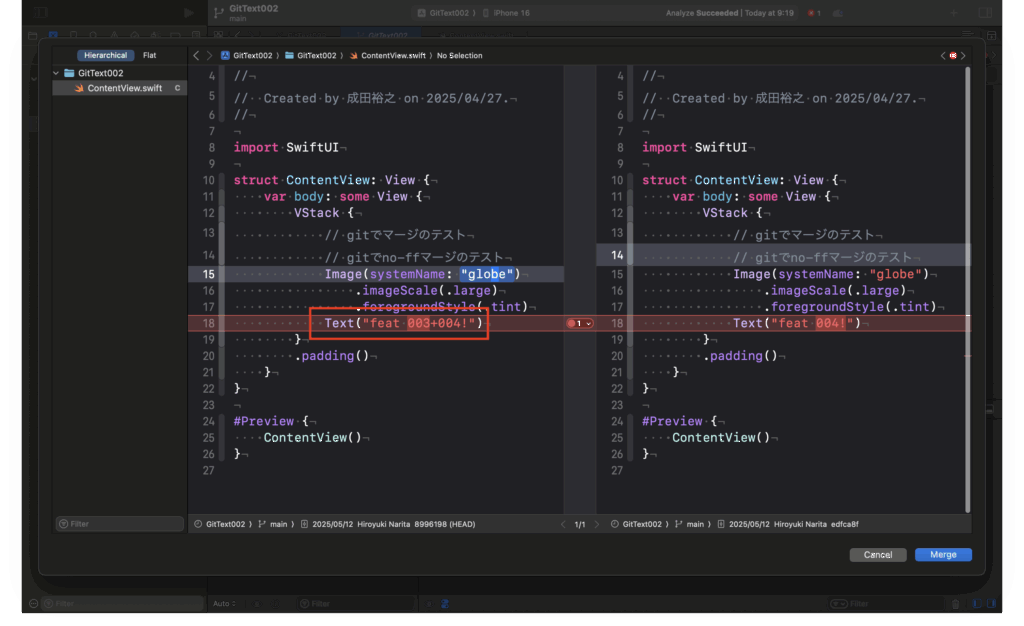This screenshot has height=626, width=1024.
Task: Go to next difference arrow beside 1/1
Action: click(x=596, y=524)
